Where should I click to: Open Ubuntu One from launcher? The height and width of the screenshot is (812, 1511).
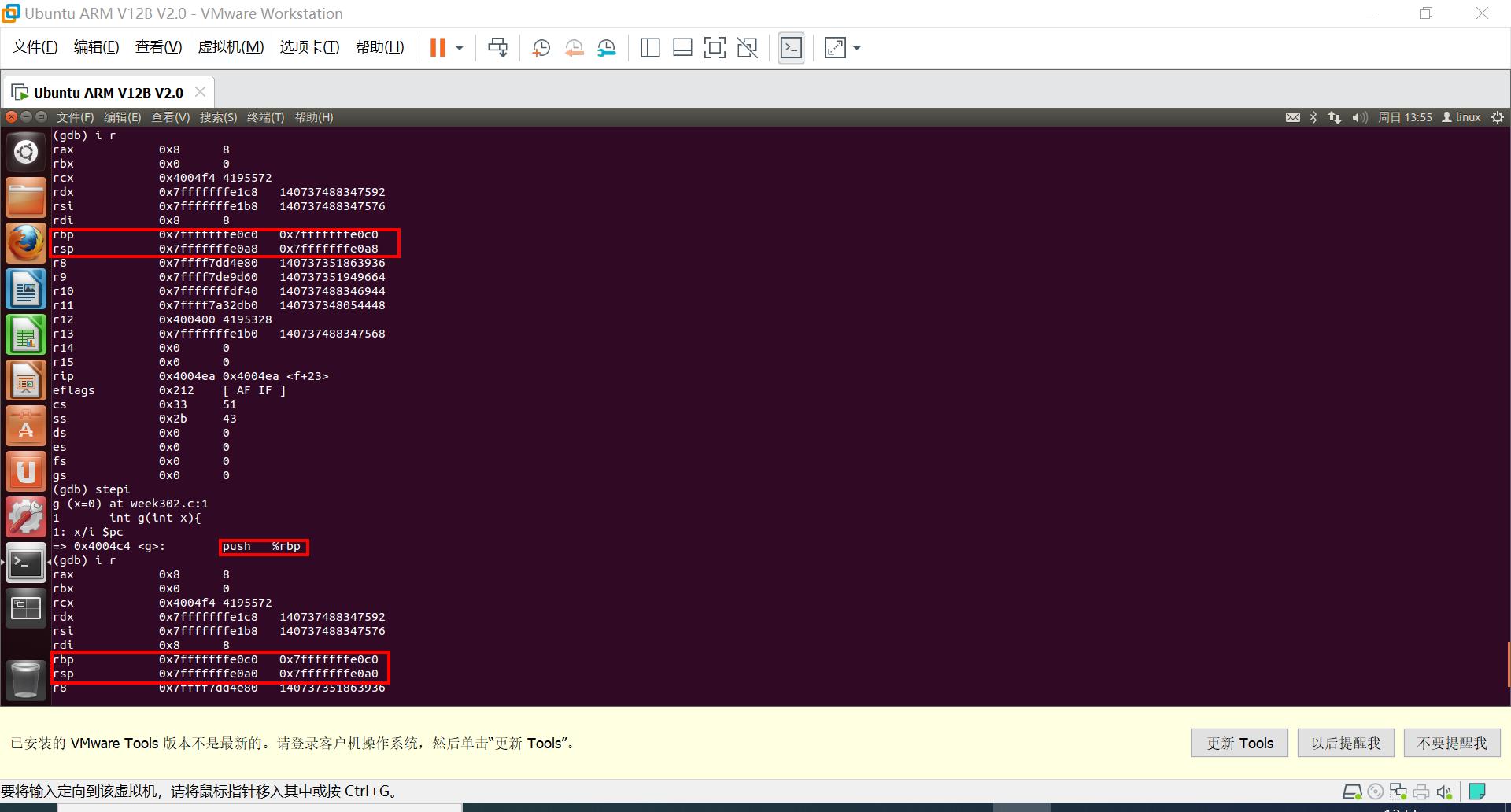coord(26,471)
